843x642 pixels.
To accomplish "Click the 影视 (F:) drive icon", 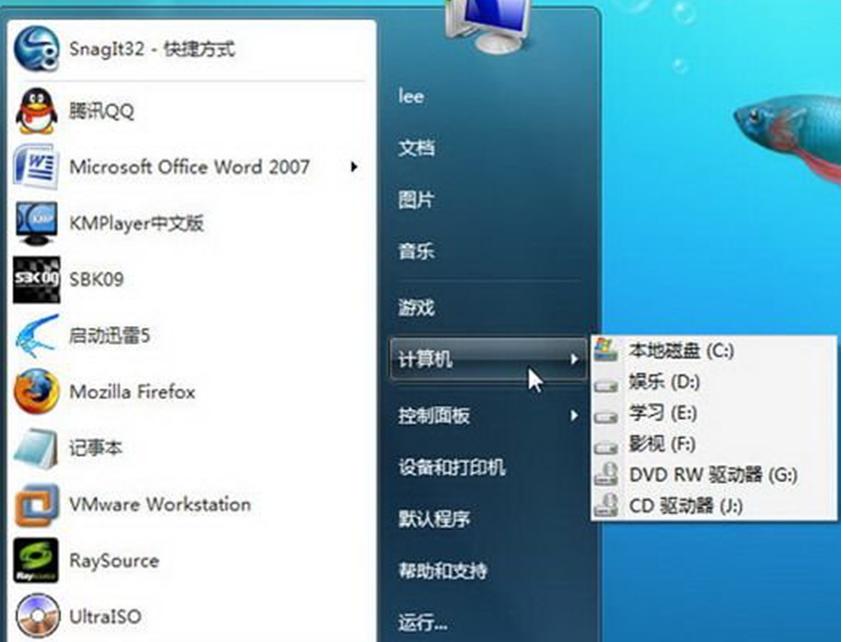I will [x=606, y=446].
